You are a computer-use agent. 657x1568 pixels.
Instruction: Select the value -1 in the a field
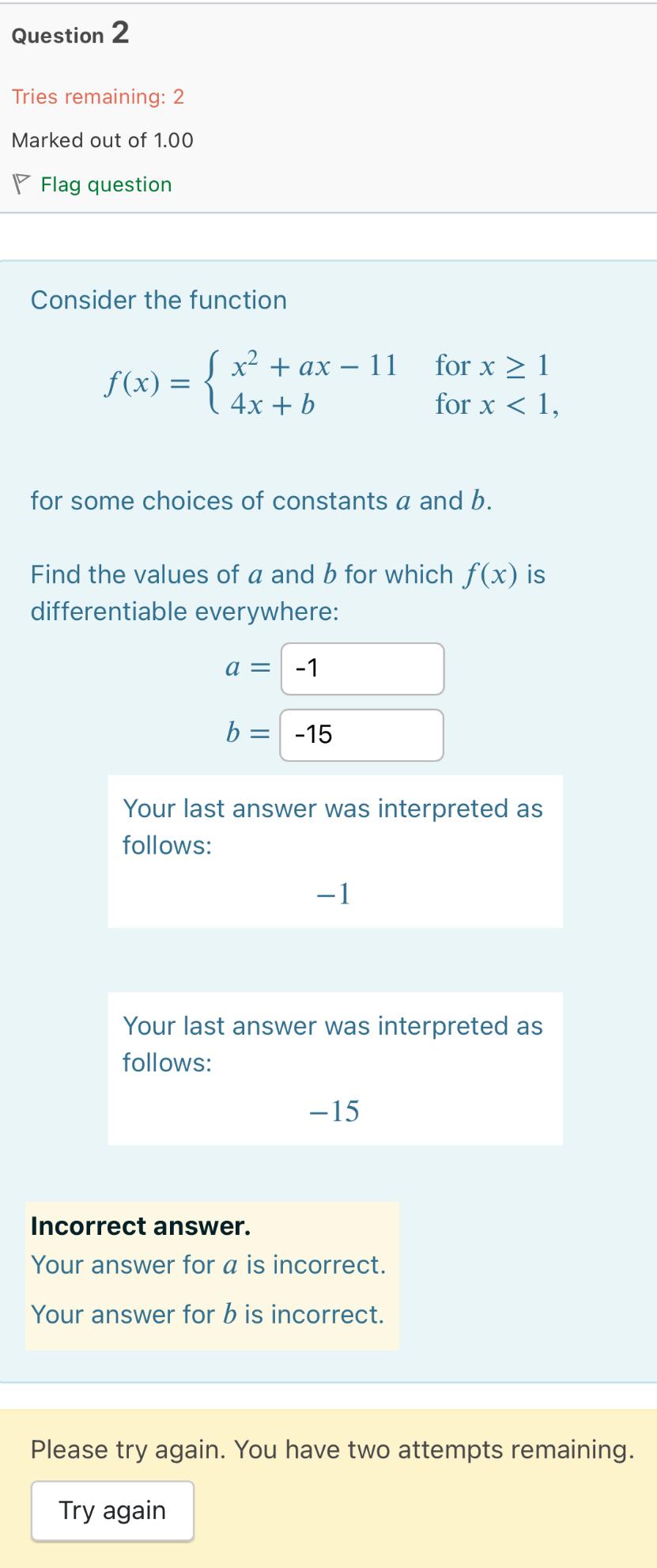[304, 668]
